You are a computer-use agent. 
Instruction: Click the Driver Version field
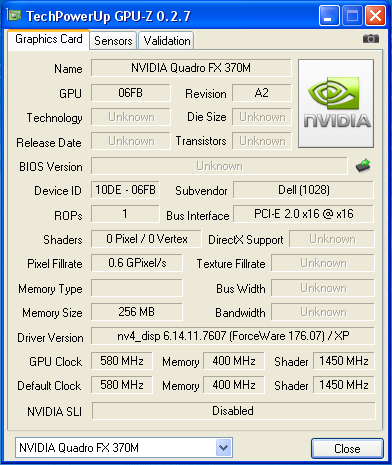[x=233, y=336]
